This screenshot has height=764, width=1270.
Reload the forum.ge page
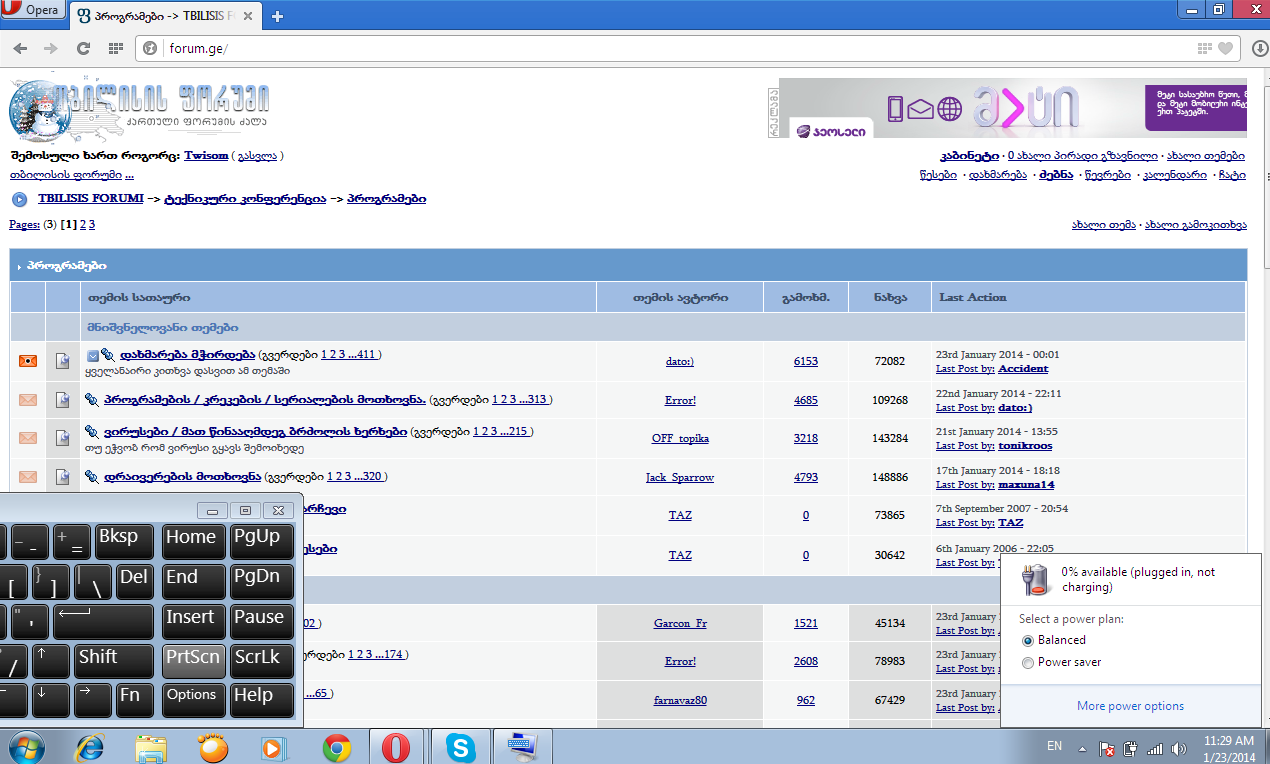(x=84, y=48)
